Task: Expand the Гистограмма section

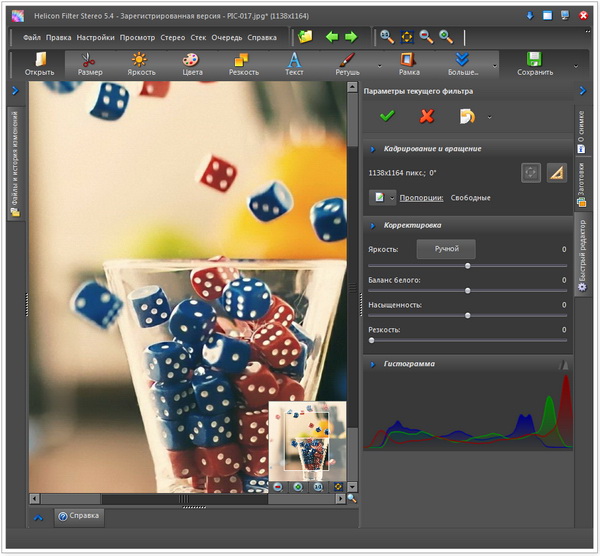Action: click(373, 364)
